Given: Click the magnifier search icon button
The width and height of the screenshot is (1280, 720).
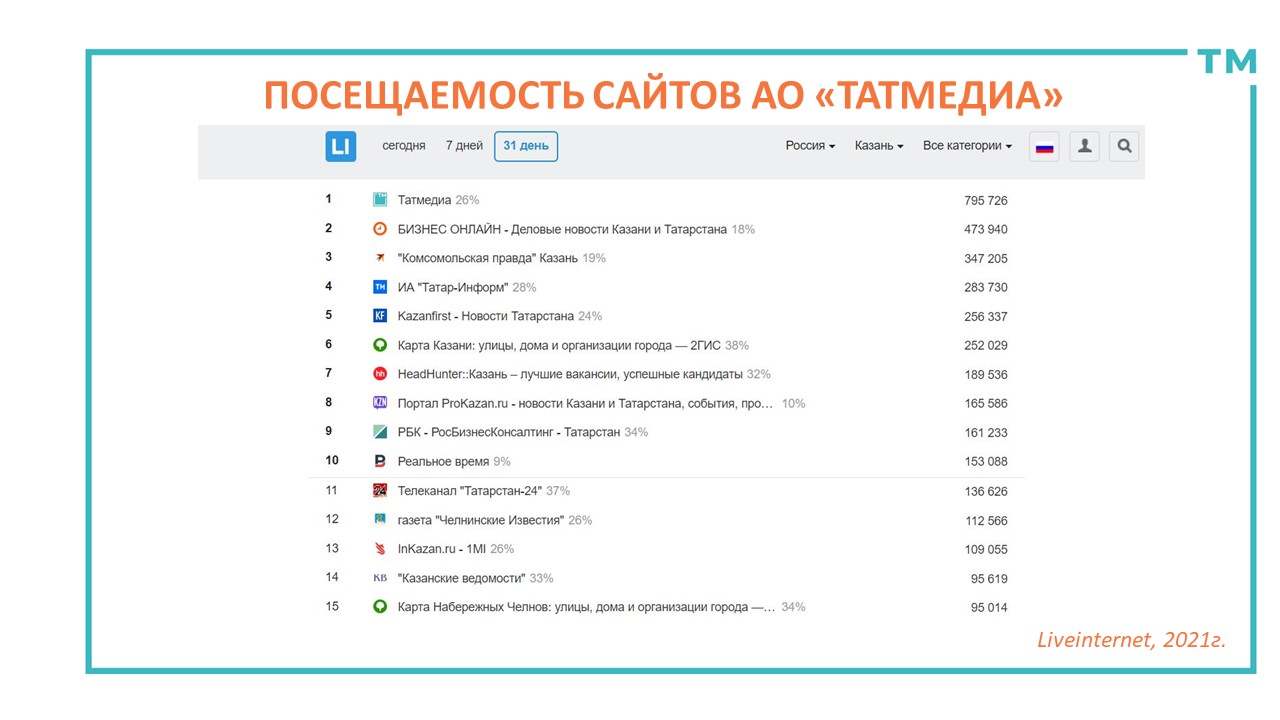Looking at the screenshot, I should pyautogui.click(x=1124, y=147).
